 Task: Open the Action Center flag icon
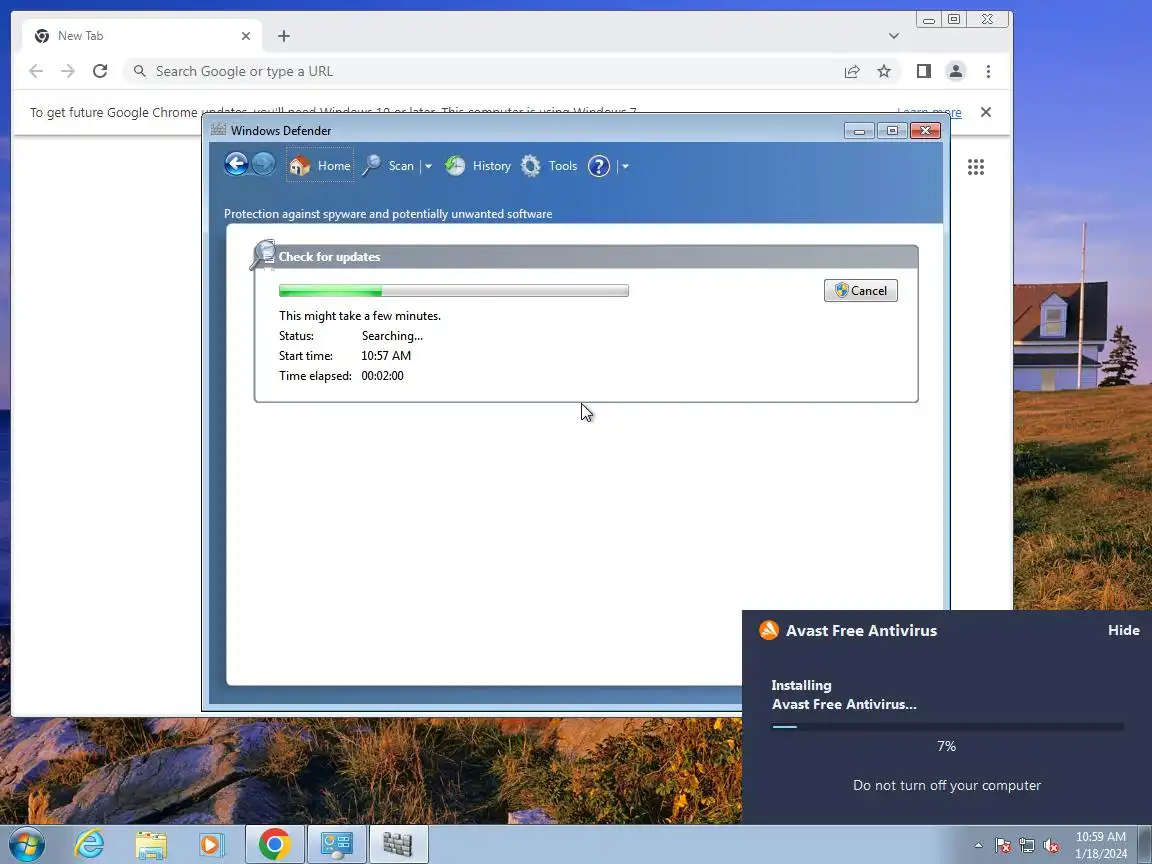pos(1003,846)
